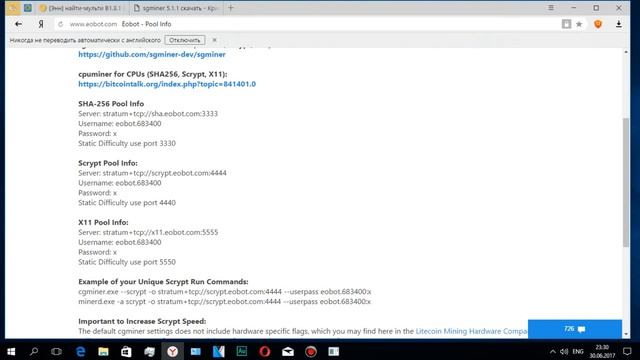Screen dimensions: 640x360
Task: Select the text 'Static Difficulty use port 4440'
Action: tap(127, 202)
